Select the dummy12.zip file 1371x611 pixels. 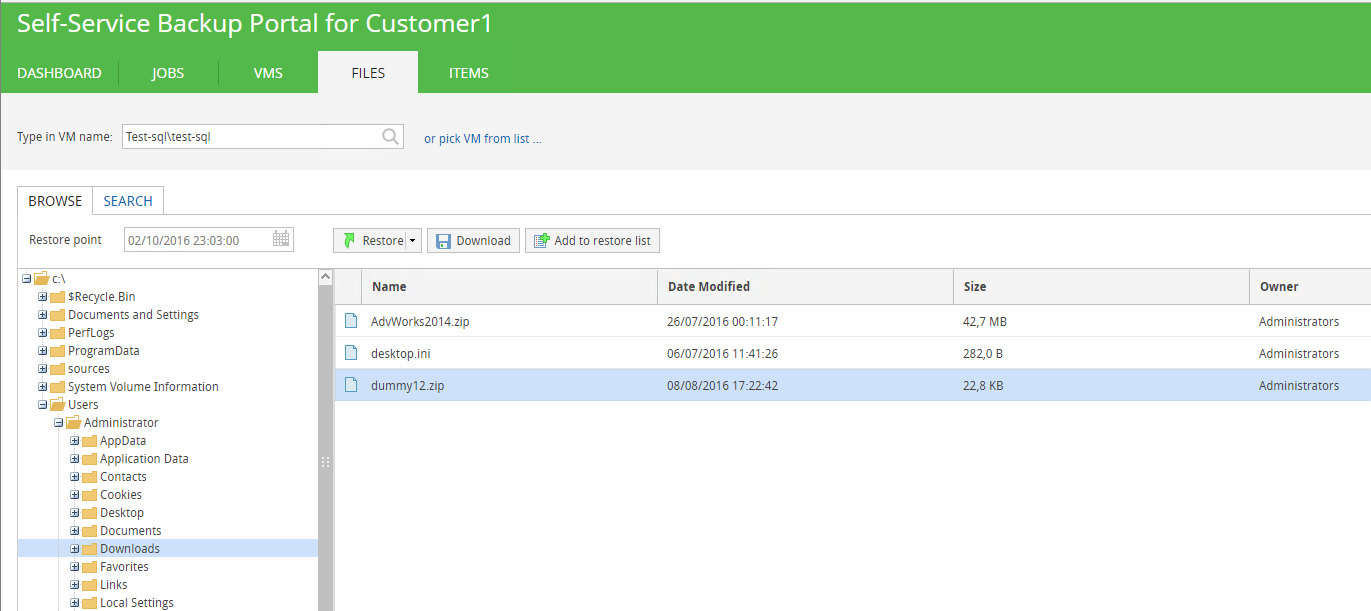(853, 385)
